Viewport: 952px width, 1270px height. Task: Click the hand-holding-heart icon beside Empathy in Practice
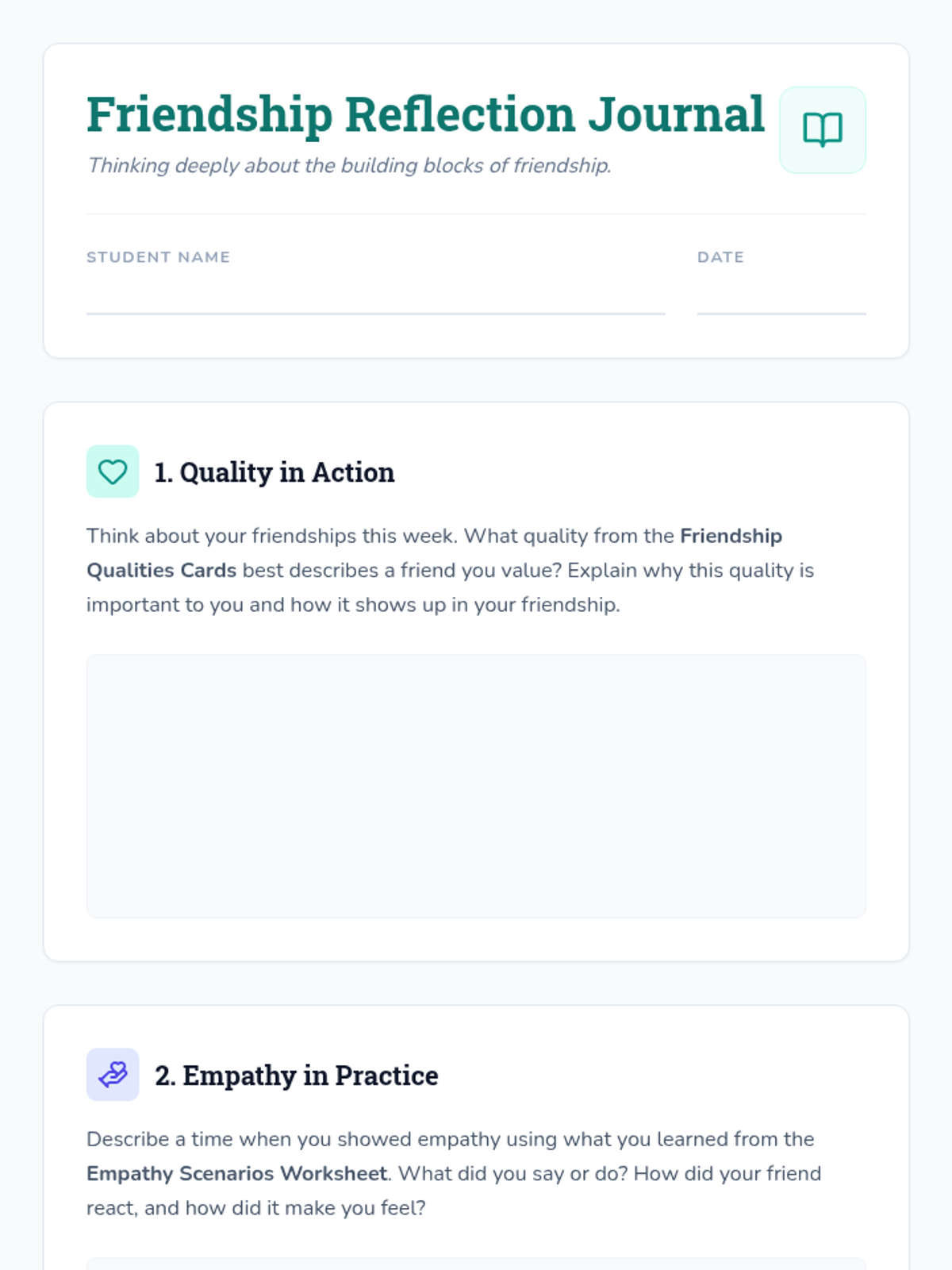click(113, 1075)
